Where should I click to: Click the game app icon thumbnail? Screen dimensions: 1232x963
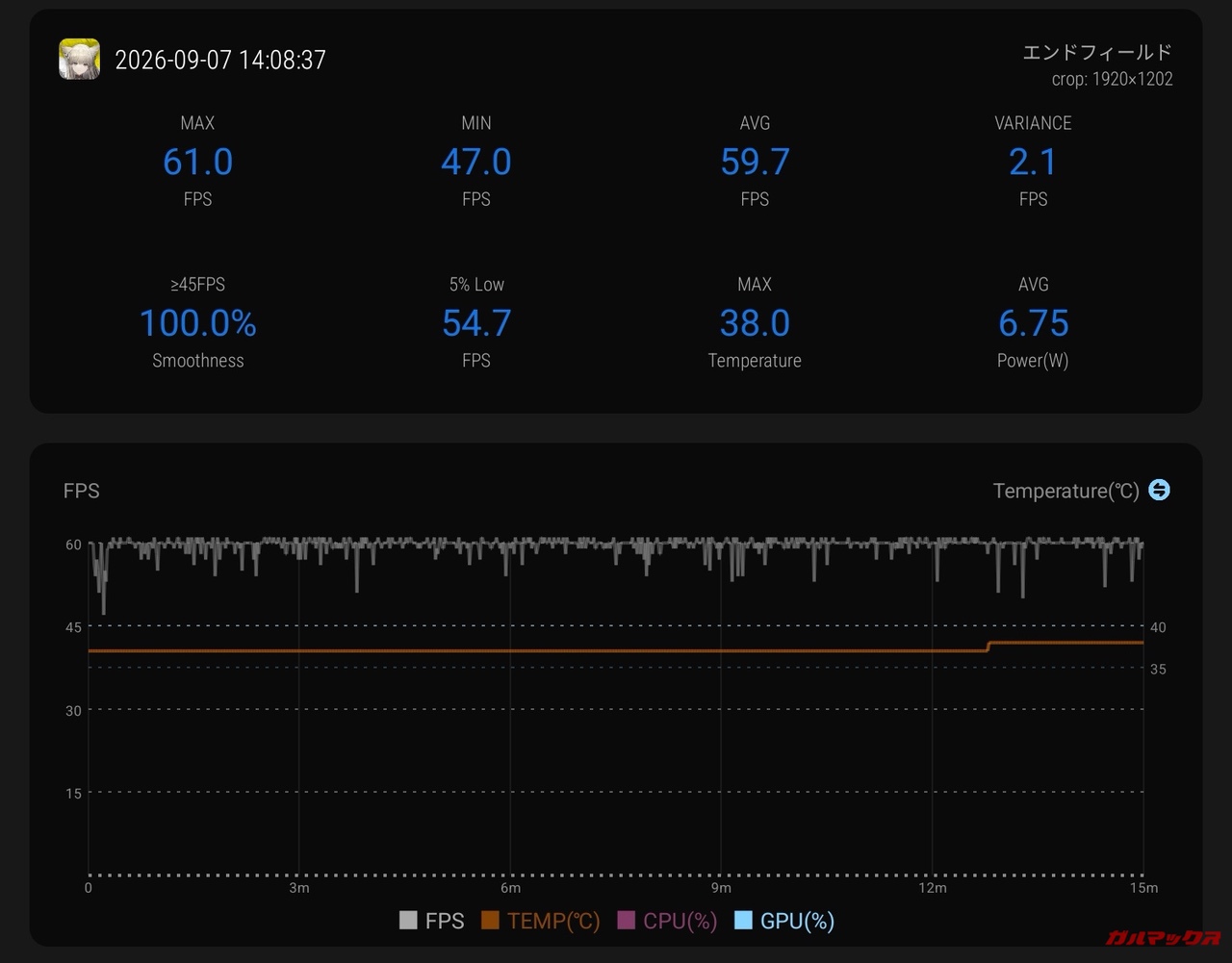(79, 59)
